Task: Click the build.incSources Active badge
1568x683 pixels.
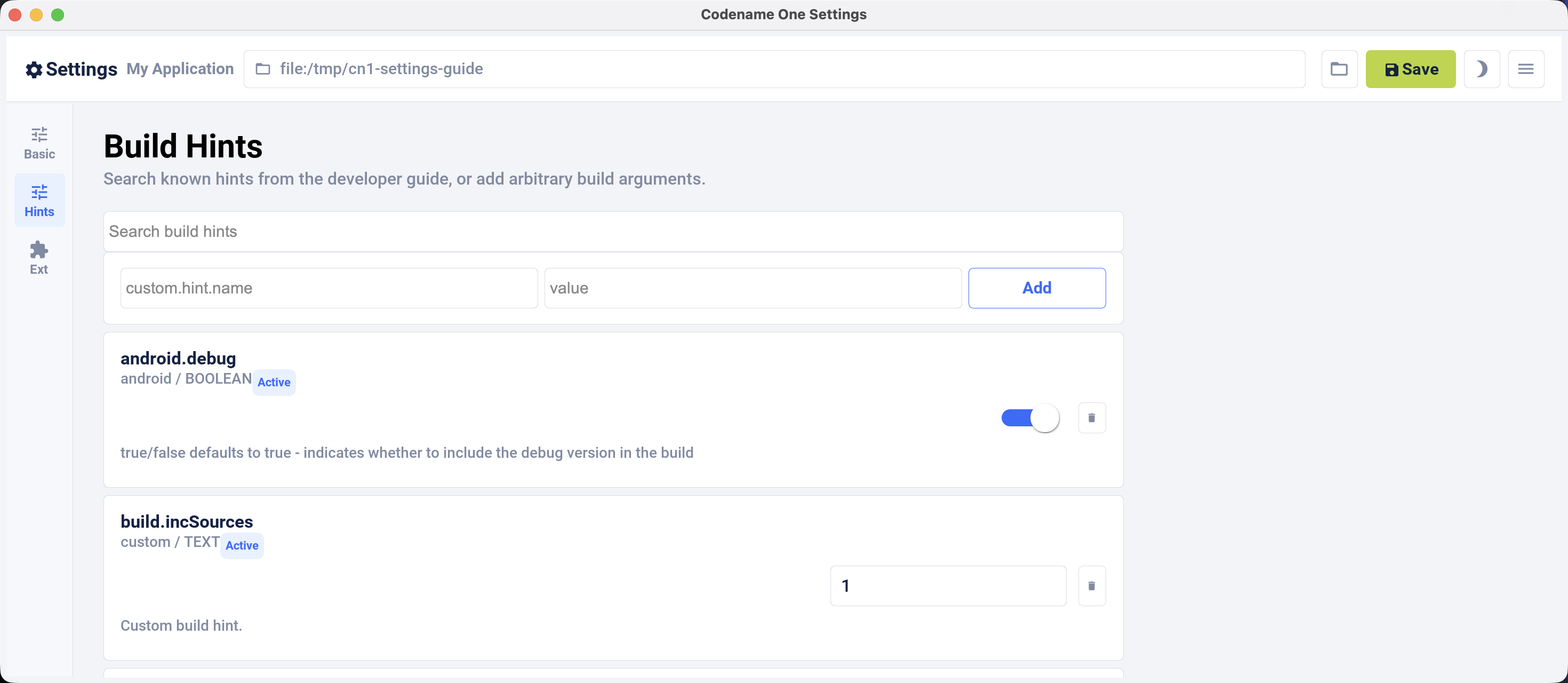Action: click(242, 545)
